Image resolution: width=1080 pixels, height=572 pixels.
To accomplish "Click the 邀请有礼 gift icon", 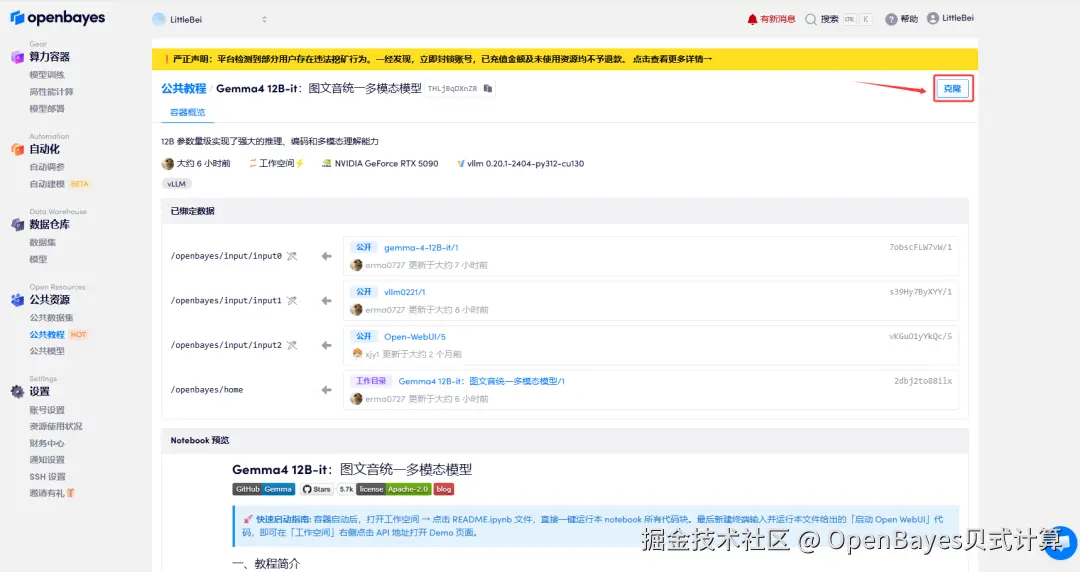I will [x=70, y=493].
